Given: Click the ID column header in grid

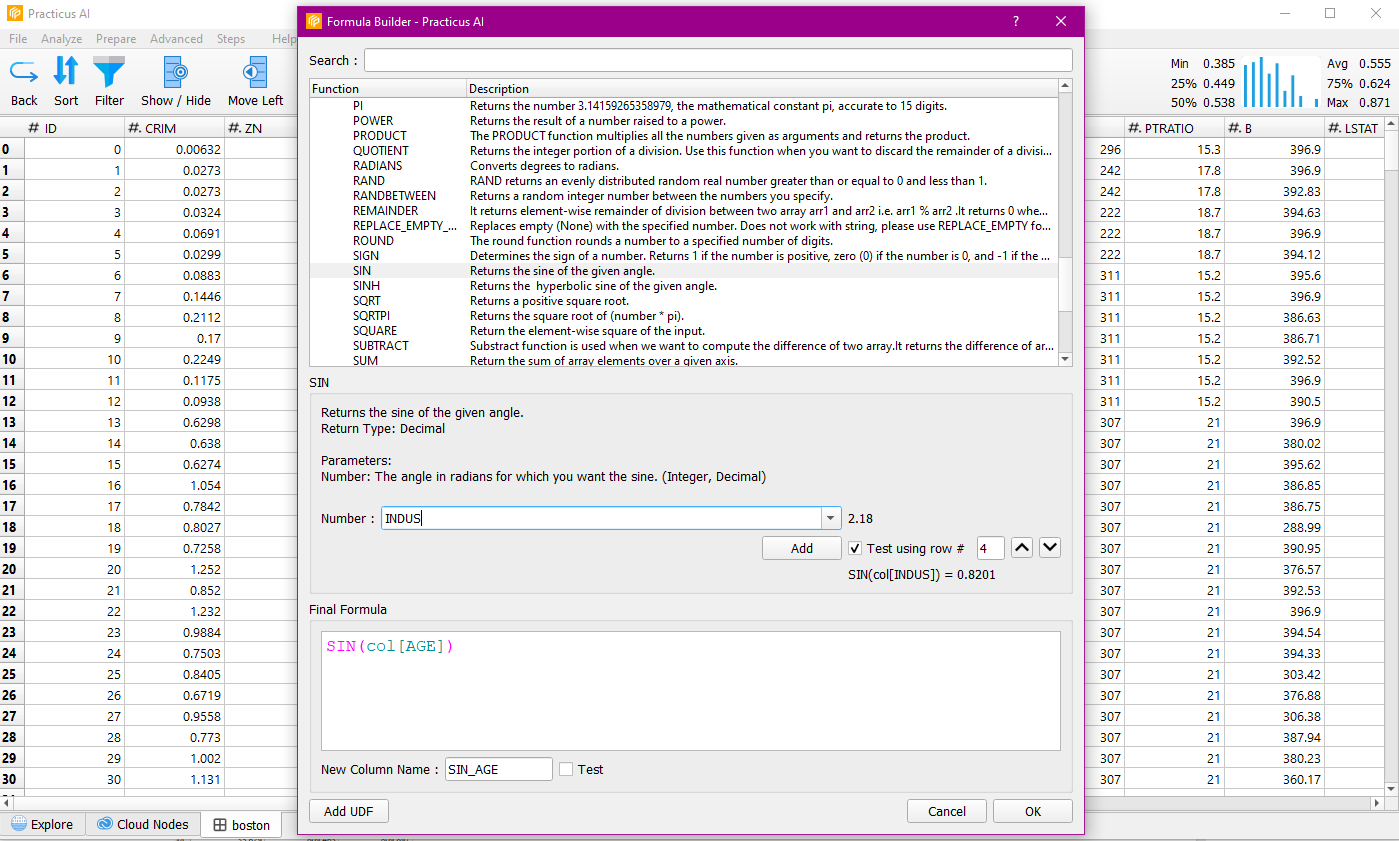Looking at the screenshot, I should tap(74, 128).
